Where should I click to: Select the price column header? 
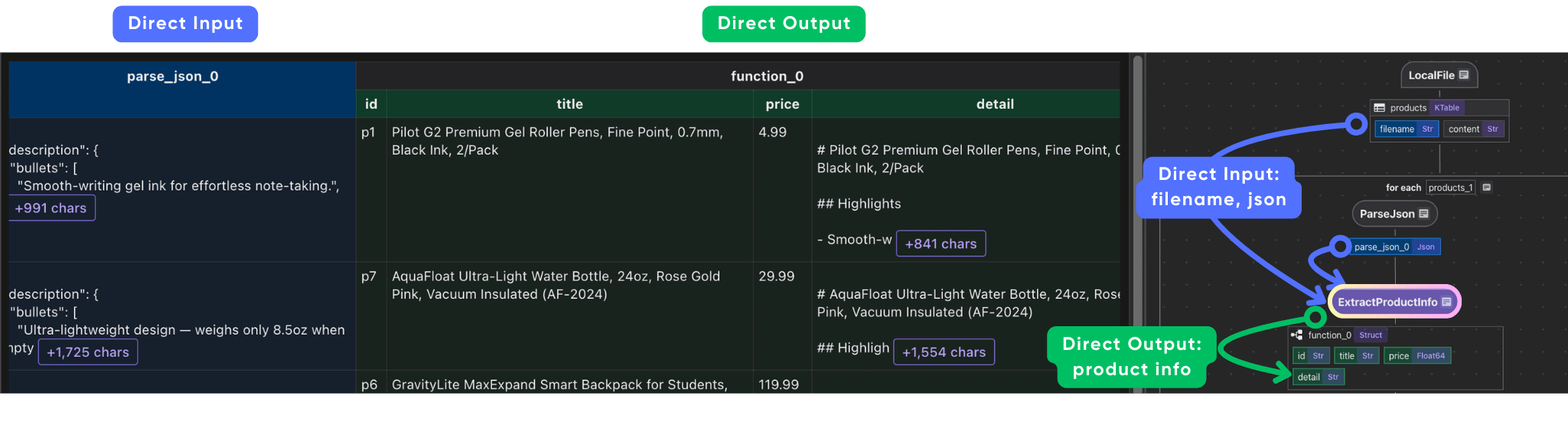click(x=782, y=104)
